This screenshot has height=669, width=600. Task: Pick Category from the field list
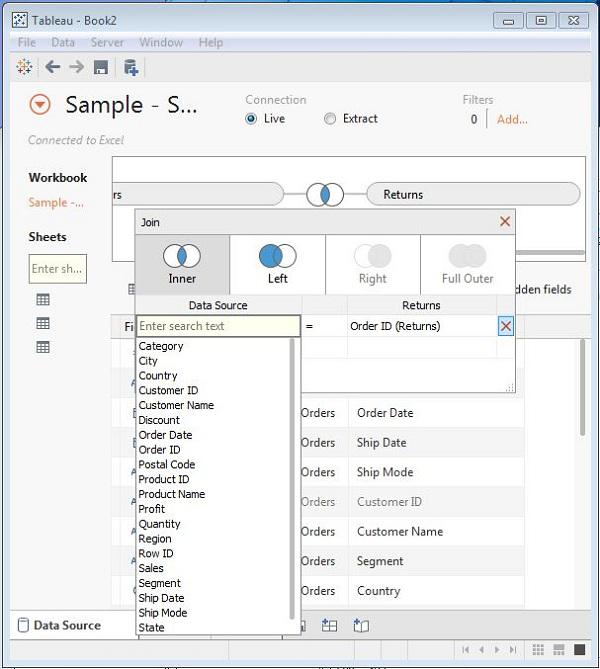tap(161, 346)
